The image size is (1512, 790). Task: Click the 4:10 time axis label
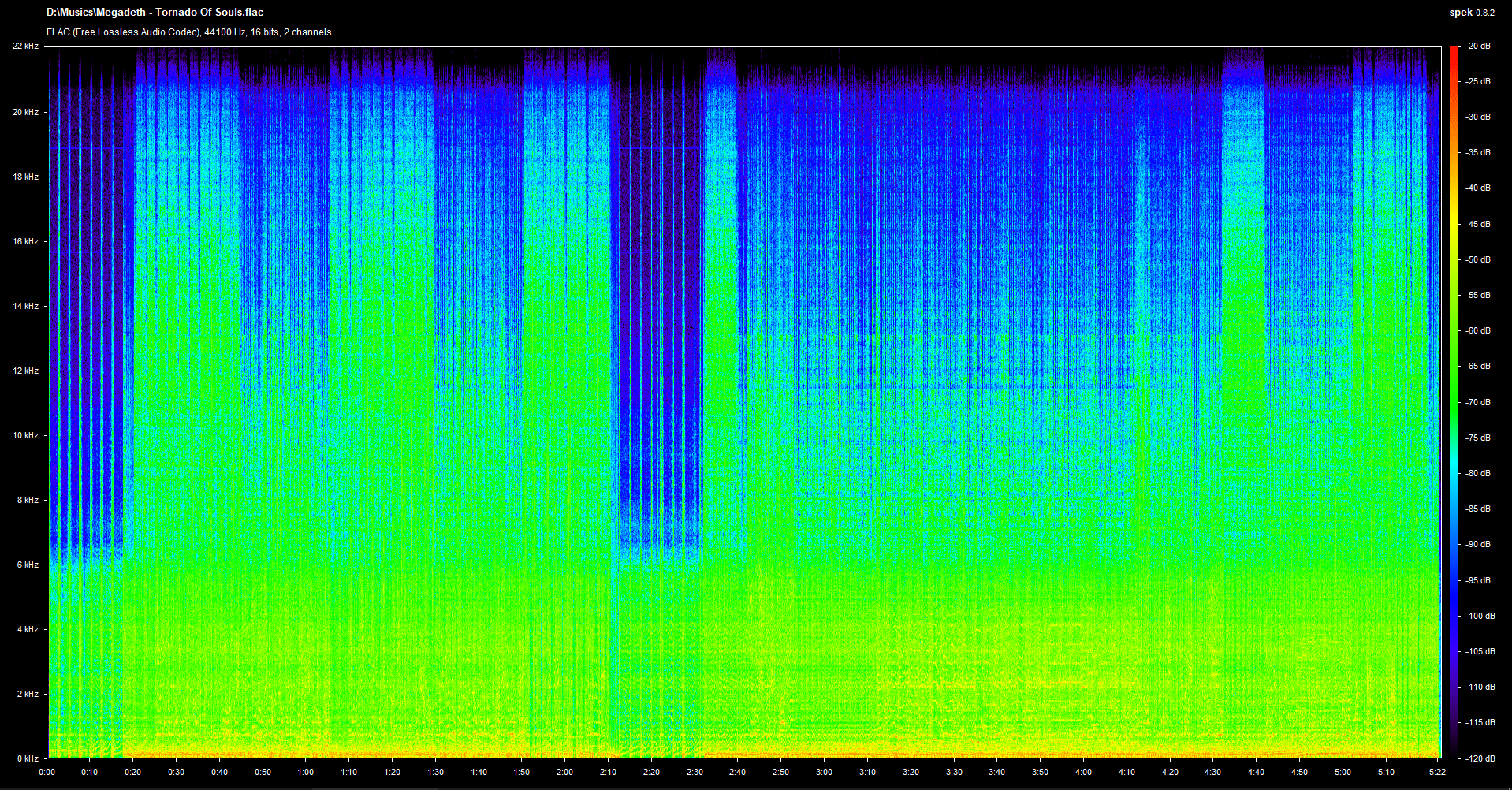(x=1127, y=773)
